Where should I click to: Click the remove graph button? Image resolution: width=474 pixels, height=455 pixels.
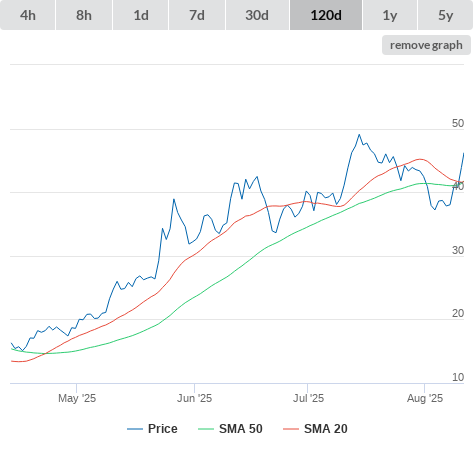426,45
